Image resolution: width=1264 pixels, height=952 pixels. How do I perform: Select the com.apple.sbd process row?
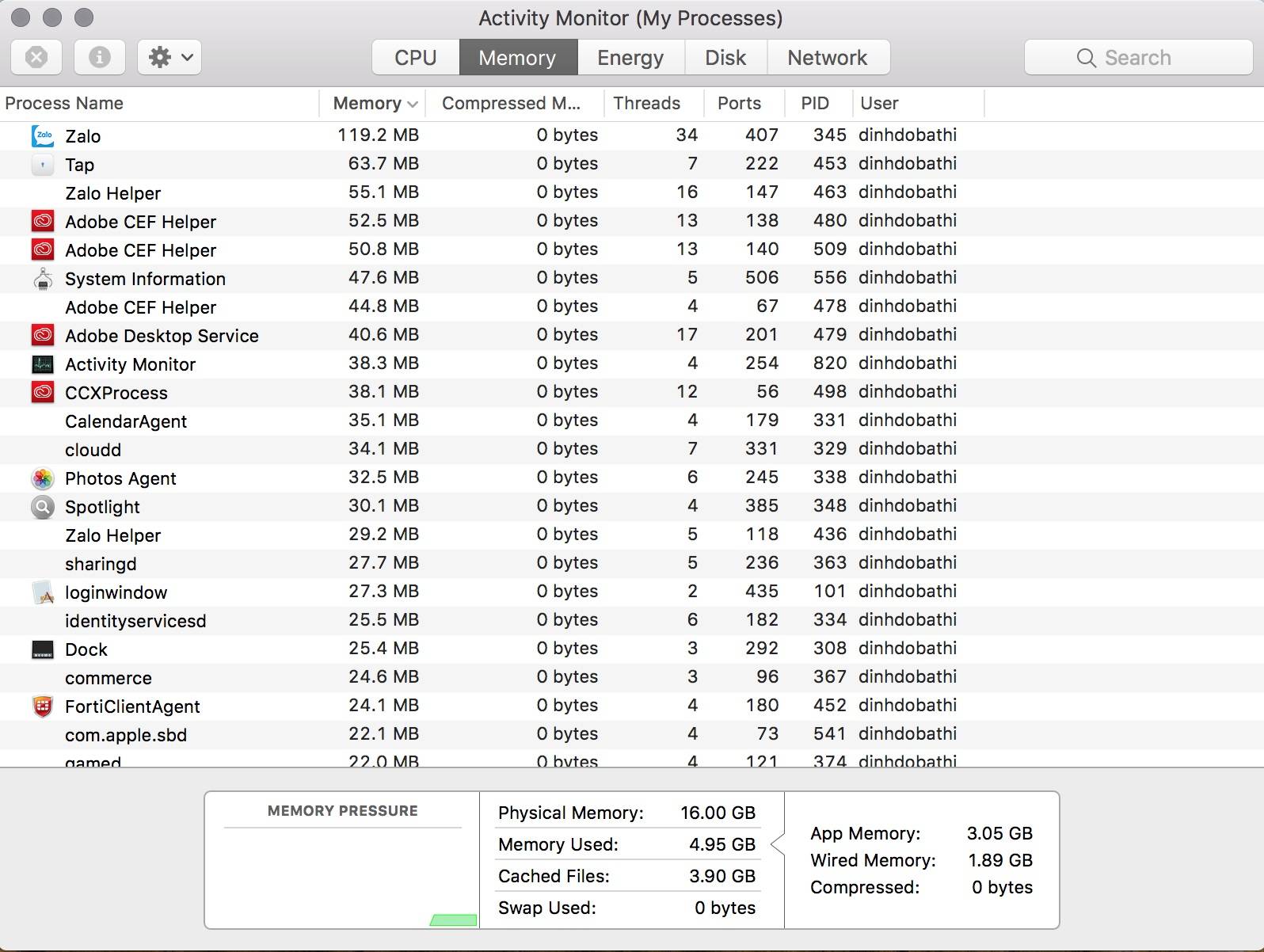point(632,734)
